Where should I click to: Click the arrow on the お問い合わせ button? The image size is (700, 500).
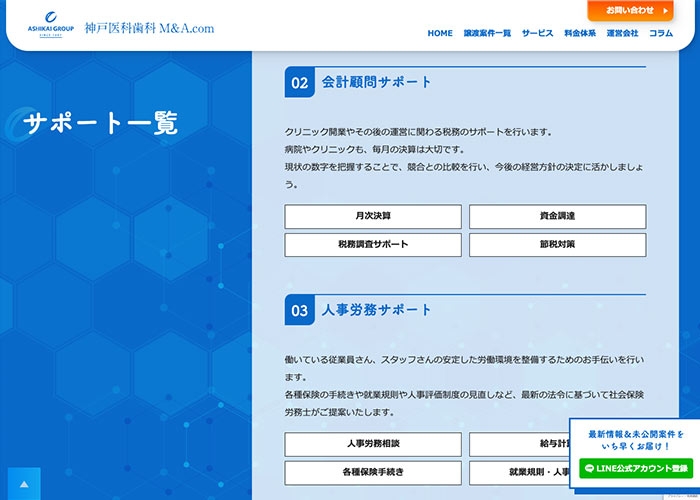click(666, 11)
